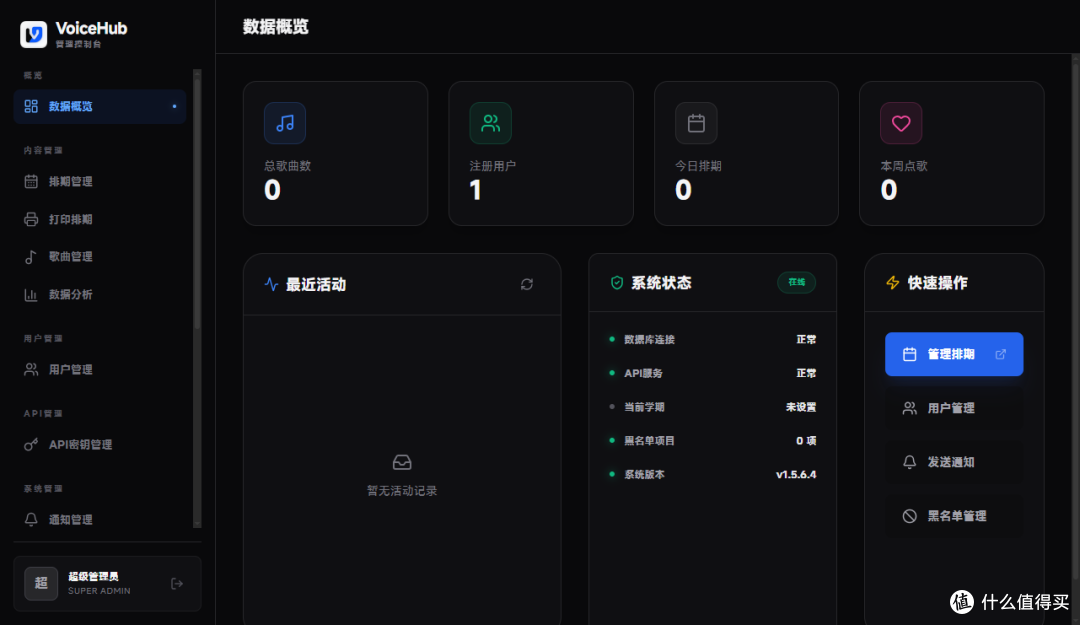Click the 暂无活动记录 text
The height and width of the screenshot is (625, 1080).
point(402,491)
